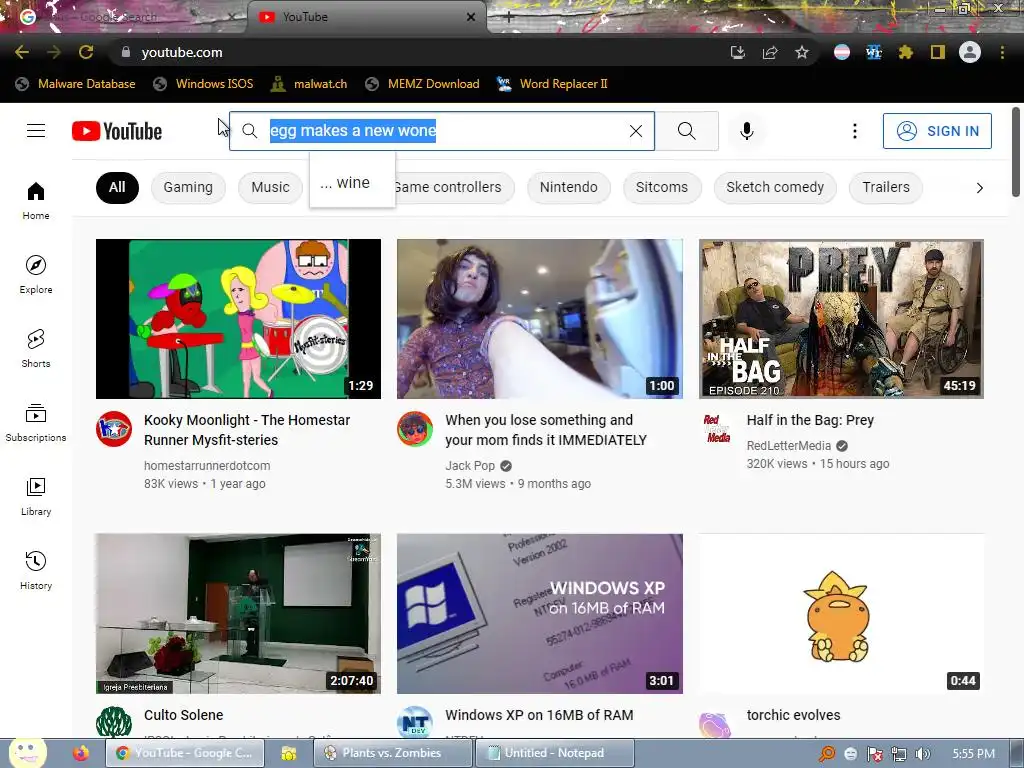Click the install app icon in address bar

738,52
